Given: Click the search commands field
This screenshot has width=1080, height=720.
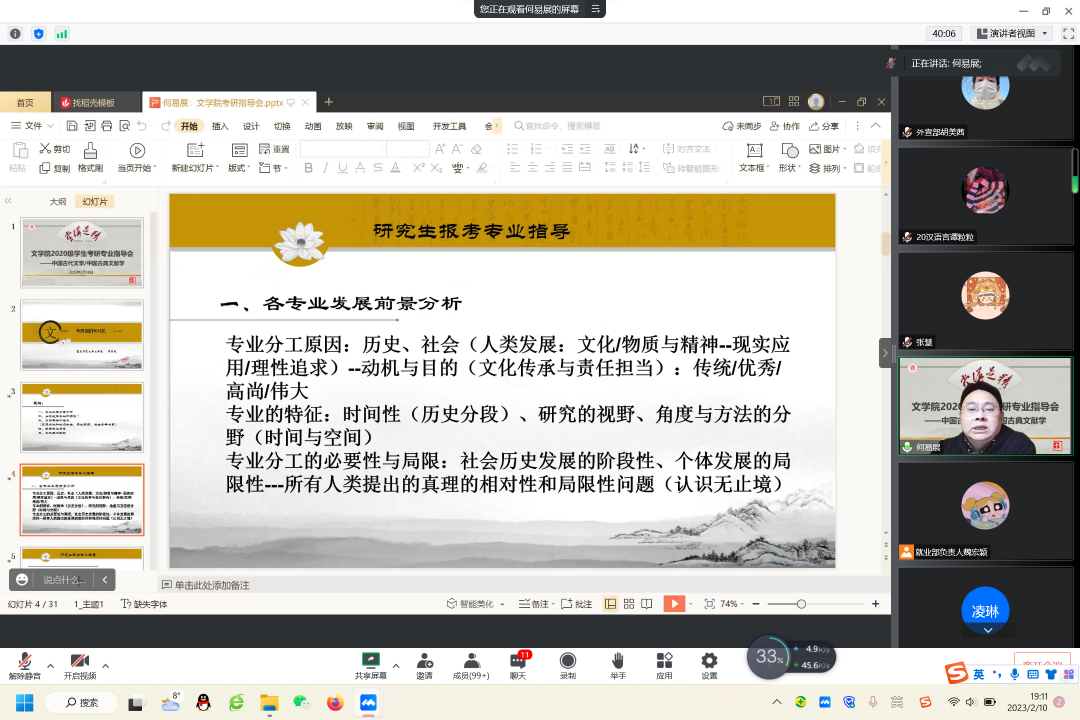Looking at the screenshot, I should (x=559, y=126).
